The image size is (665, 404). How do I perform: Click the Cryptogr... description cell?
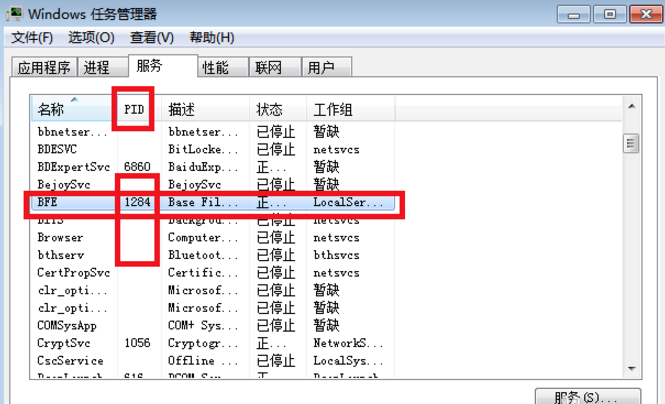[x=203, y=343]
